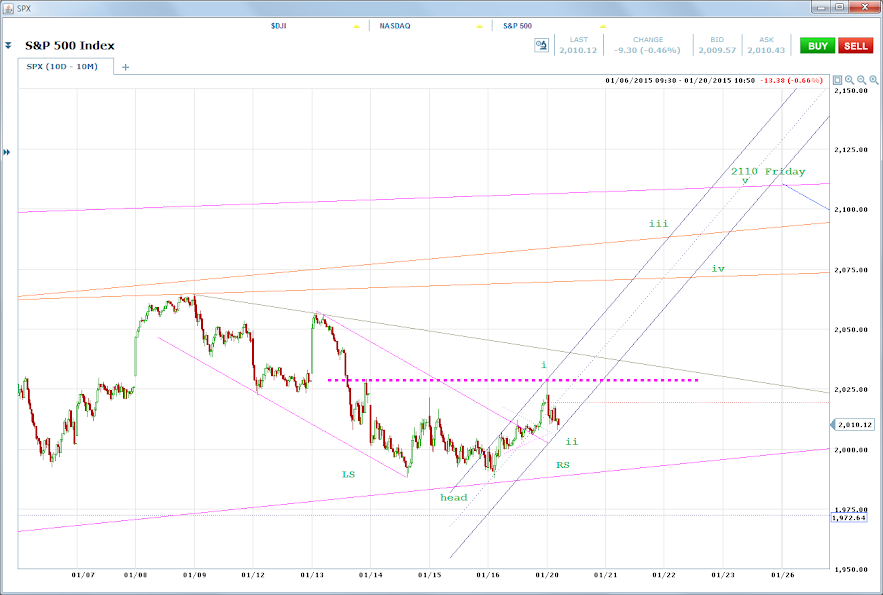
Task: Click the 01/08 date axis label
Action: point(136,575)
